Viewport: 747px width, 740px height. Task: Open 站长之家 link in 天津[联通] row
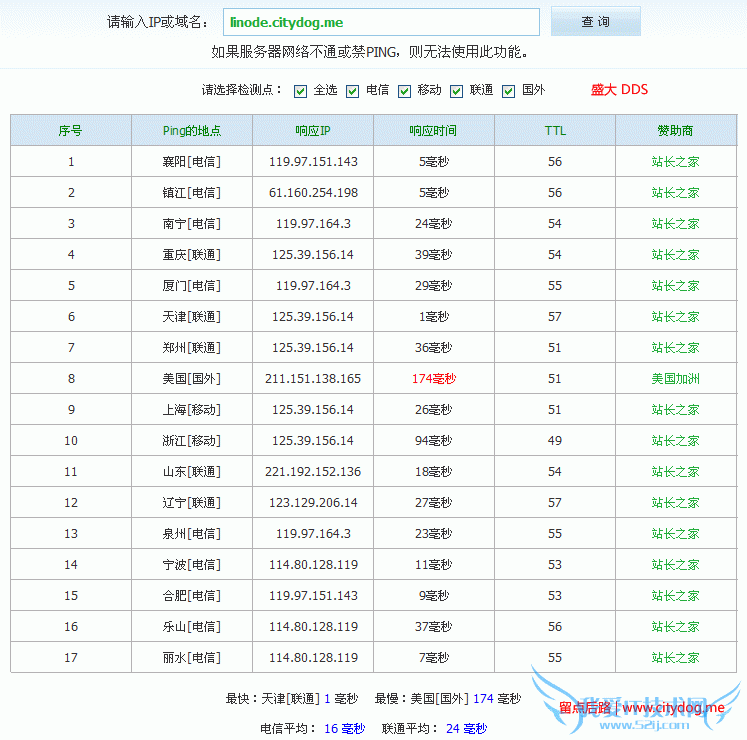click(675, 316)
